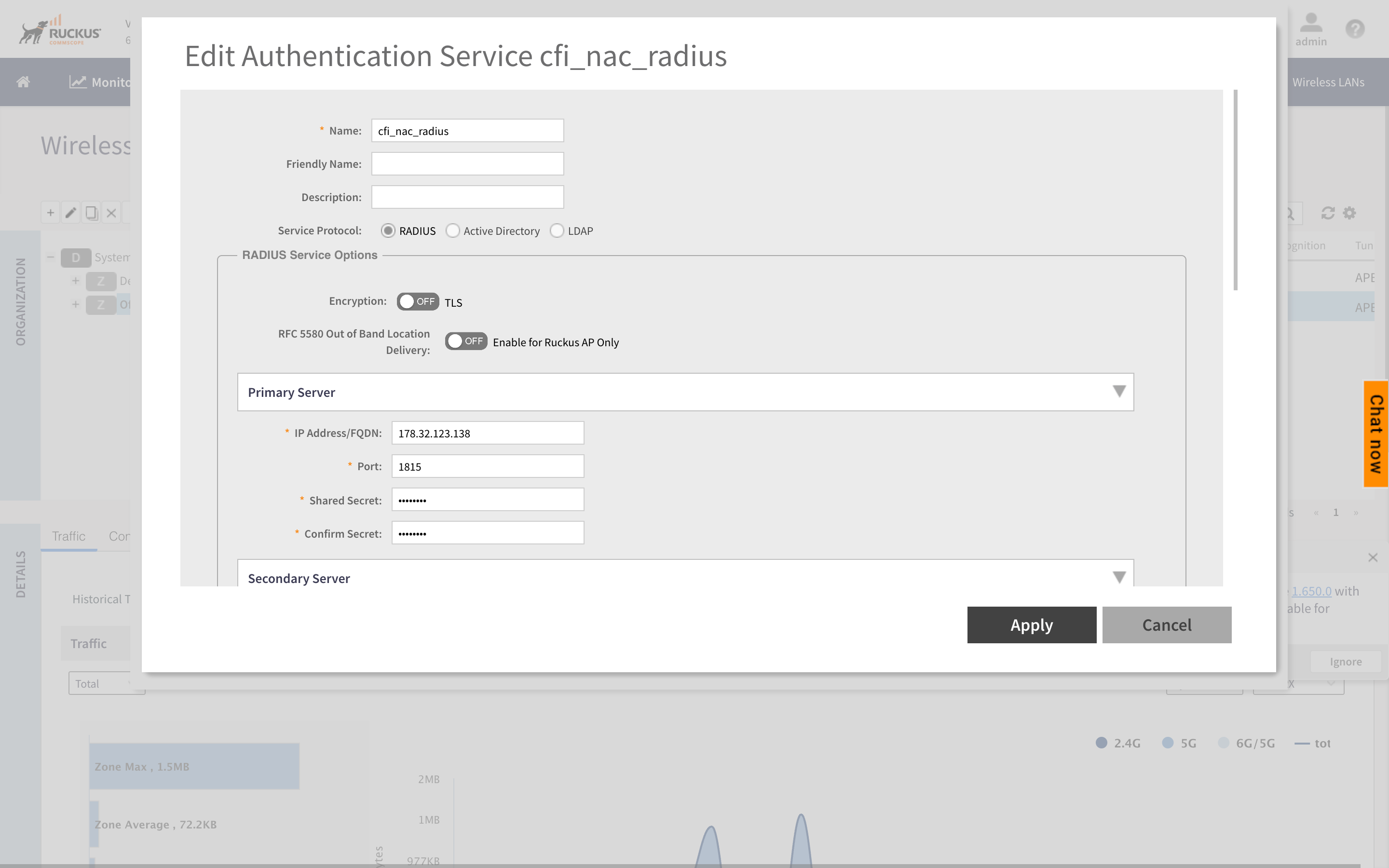Click the clone copy icon in toolbar
This screenshot has height=868, width=1389.
91,213
